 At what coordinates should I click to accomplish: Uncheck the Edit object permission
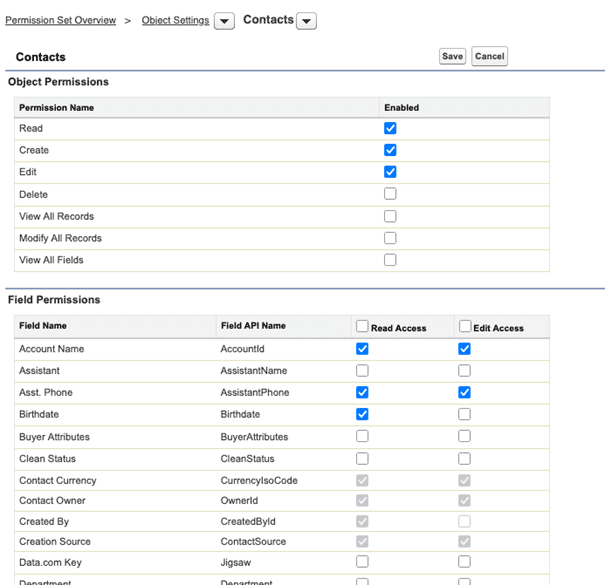[x=390, y=172]
